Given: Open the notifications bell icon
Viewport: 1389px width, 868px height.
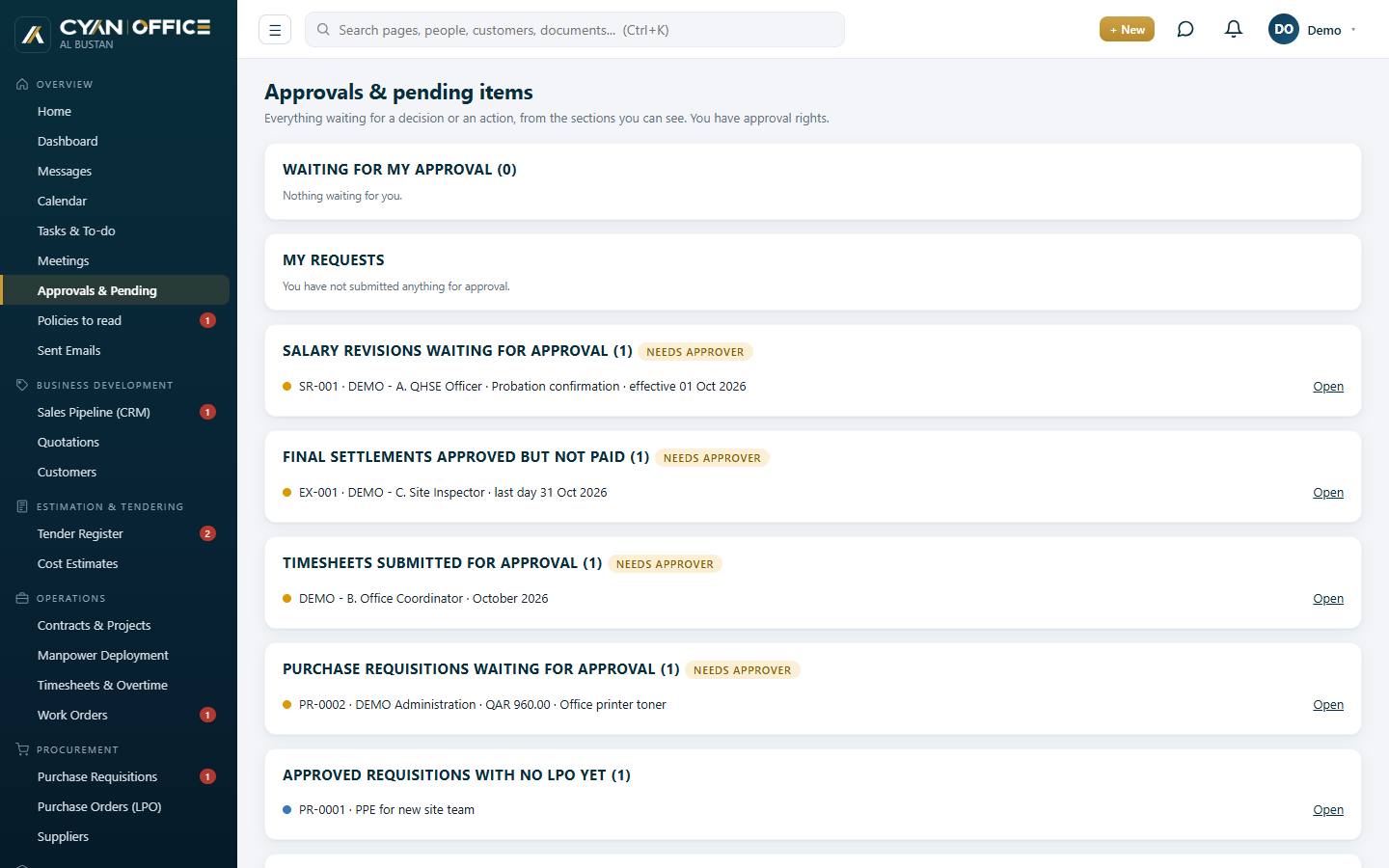Looking at the screenshot, I should pos(1234,30).
